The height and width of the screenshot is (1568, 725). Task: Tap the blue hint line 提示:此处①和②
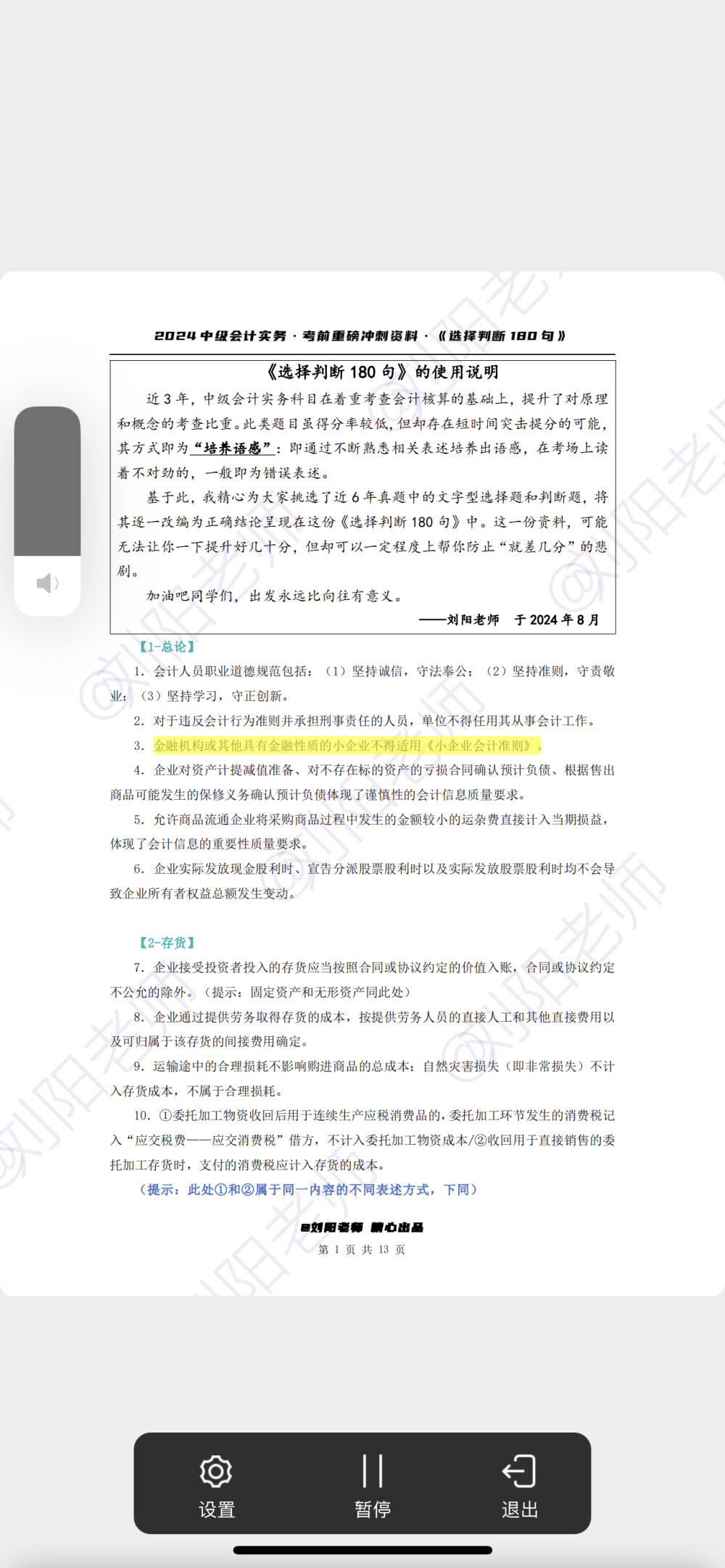pos(307,1190)
